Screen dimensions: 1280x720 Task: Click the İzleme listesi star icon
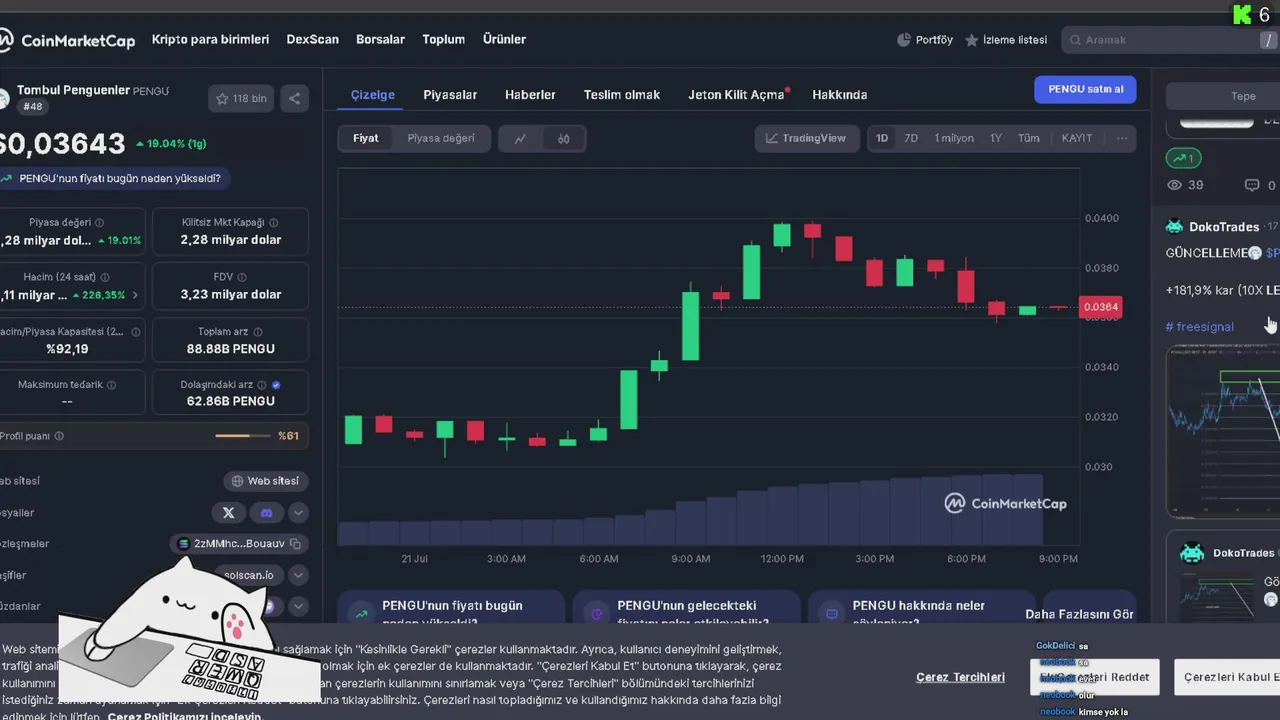[972, 41]
